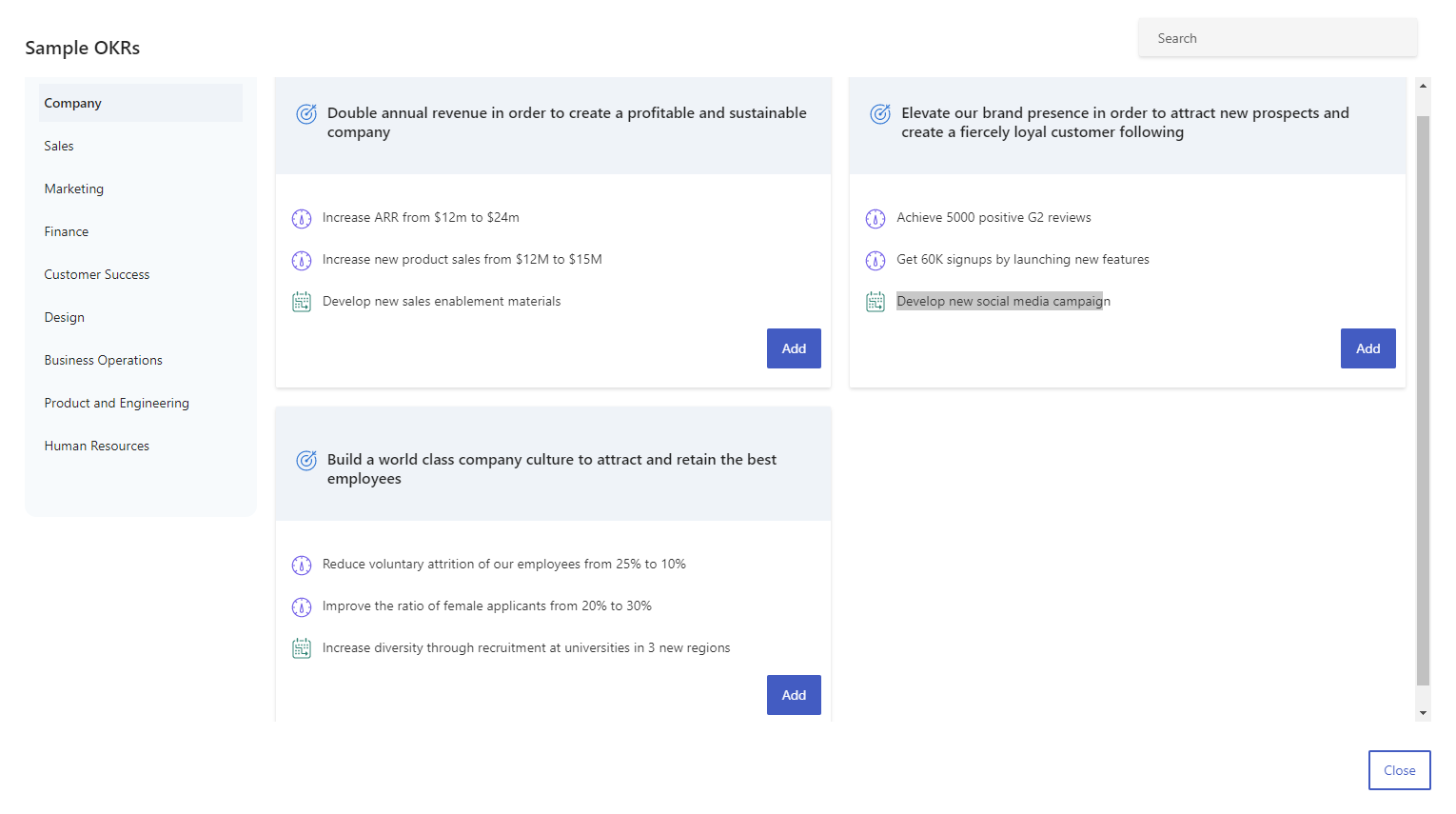Click the target icon beside Build a world class culture
This screenshot has width=1456, height=814.
point(306,461)
